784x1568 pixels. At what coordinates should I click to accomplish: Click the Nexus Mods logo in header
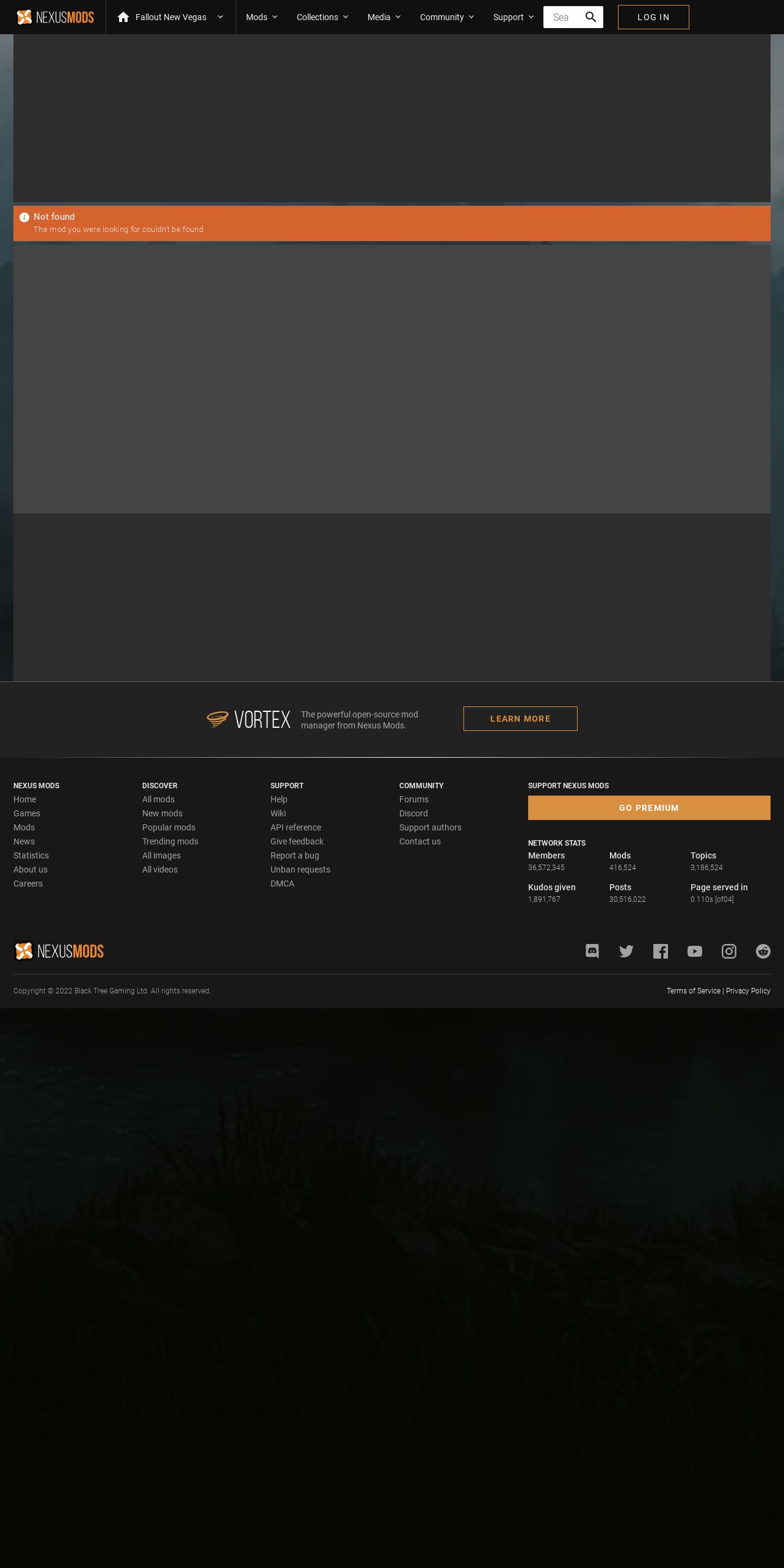[x=55, y=17]
